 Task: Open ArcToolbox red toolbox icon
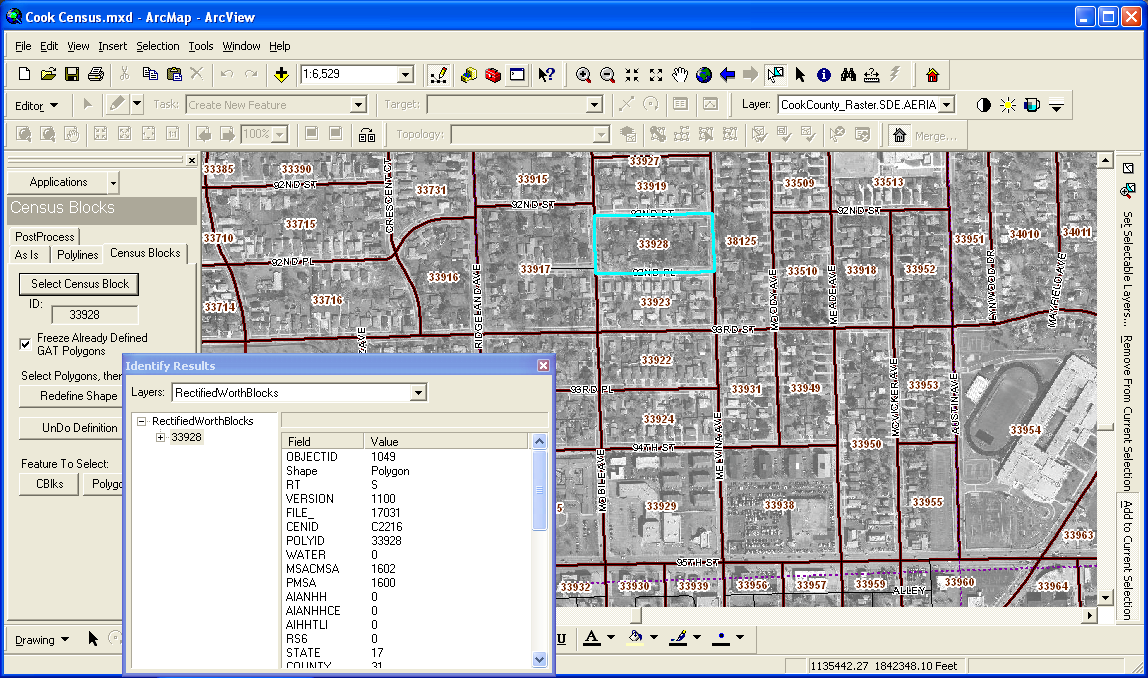pos(492,75)
